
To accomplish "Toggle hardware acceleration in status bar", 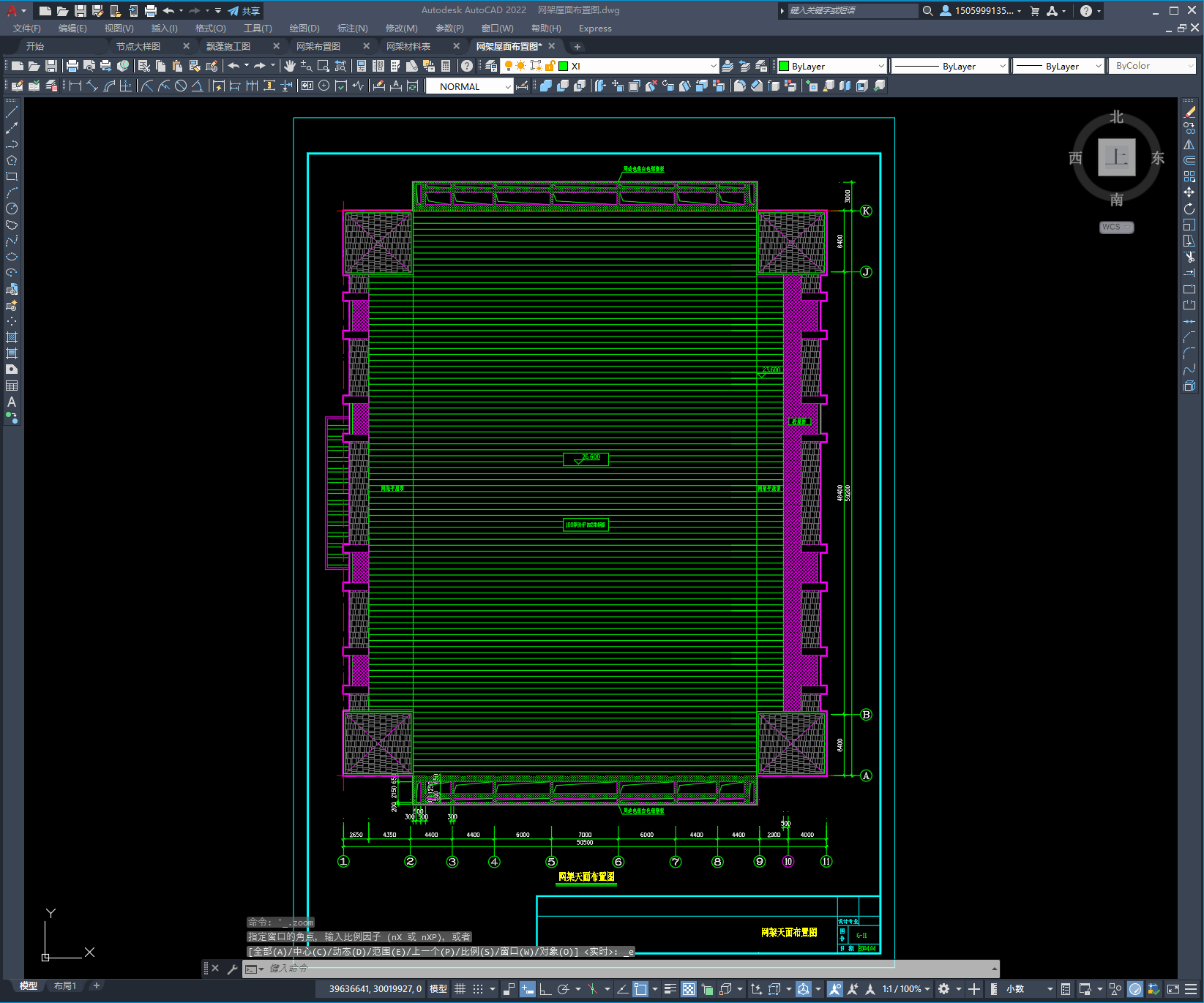I will click(x=1135, y=989).
